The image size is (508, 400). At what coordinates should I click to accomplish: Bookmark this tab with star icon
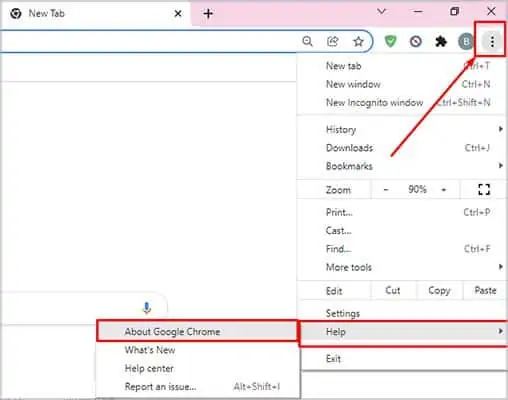(358, 42)
